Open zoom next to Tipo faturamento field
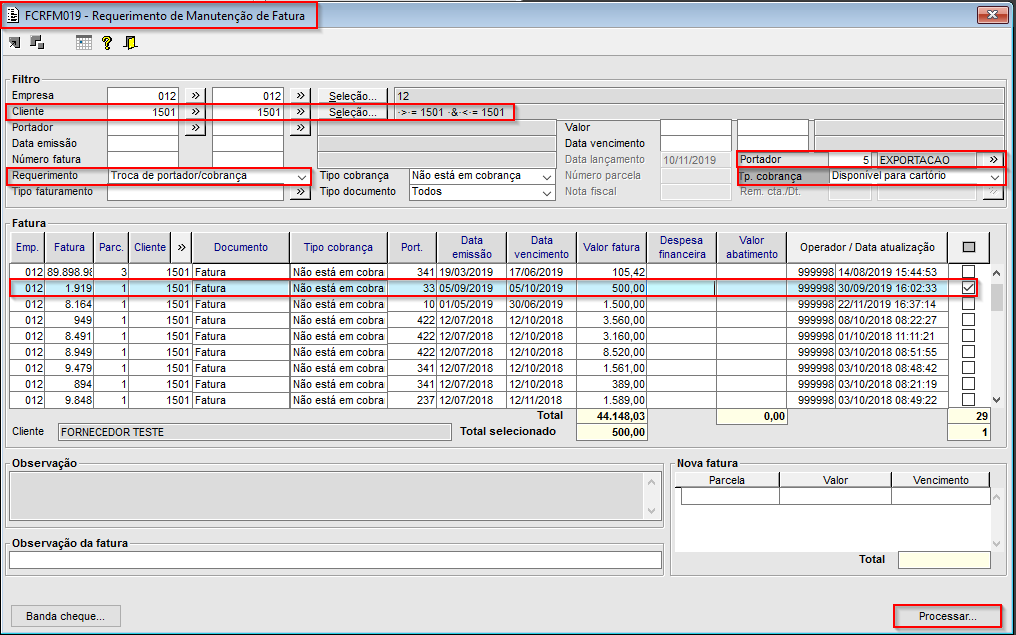This screenshot has width=1016, height=635. coord(299,192)
